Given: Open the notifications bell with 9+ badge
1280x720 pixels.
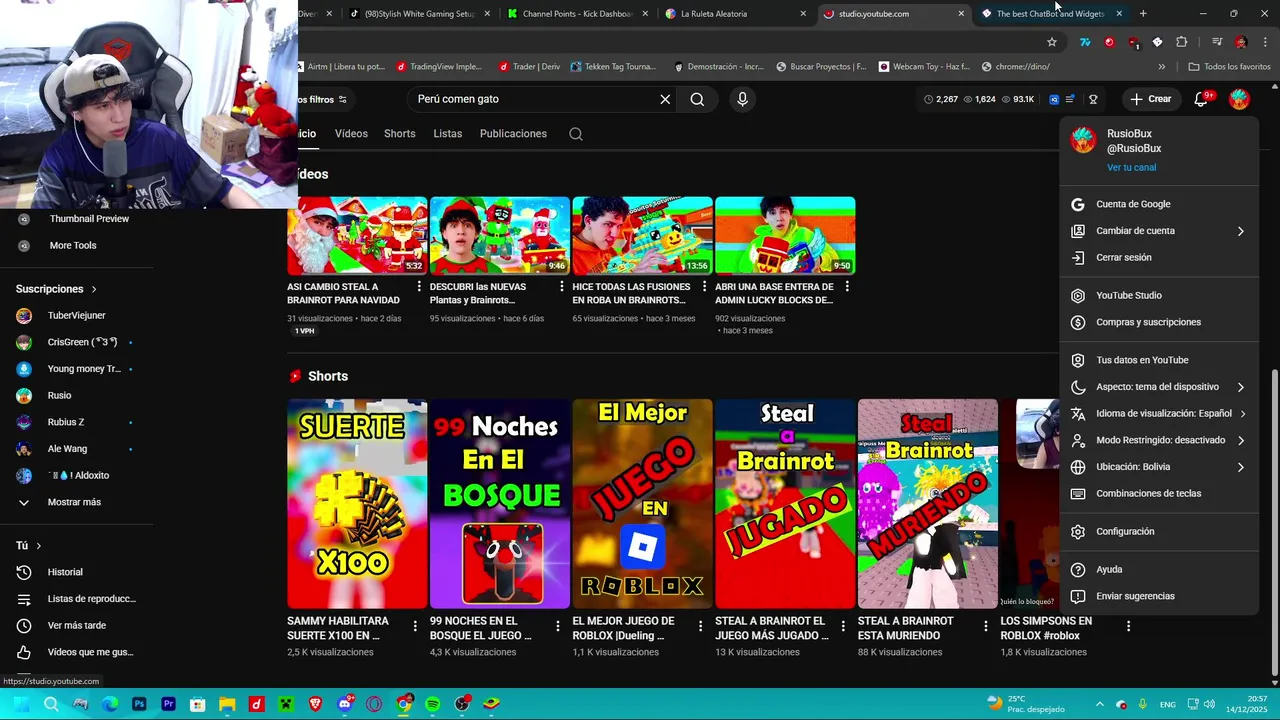Looking at the screenshot, I should coord(1202,99).
